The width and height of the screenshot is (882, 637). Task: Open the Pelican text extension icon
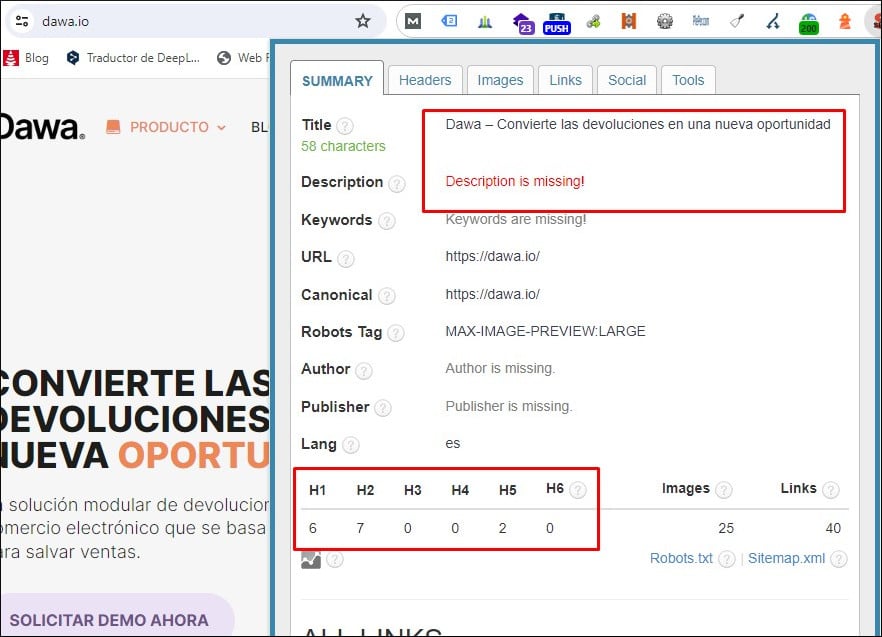pos(700,21)
